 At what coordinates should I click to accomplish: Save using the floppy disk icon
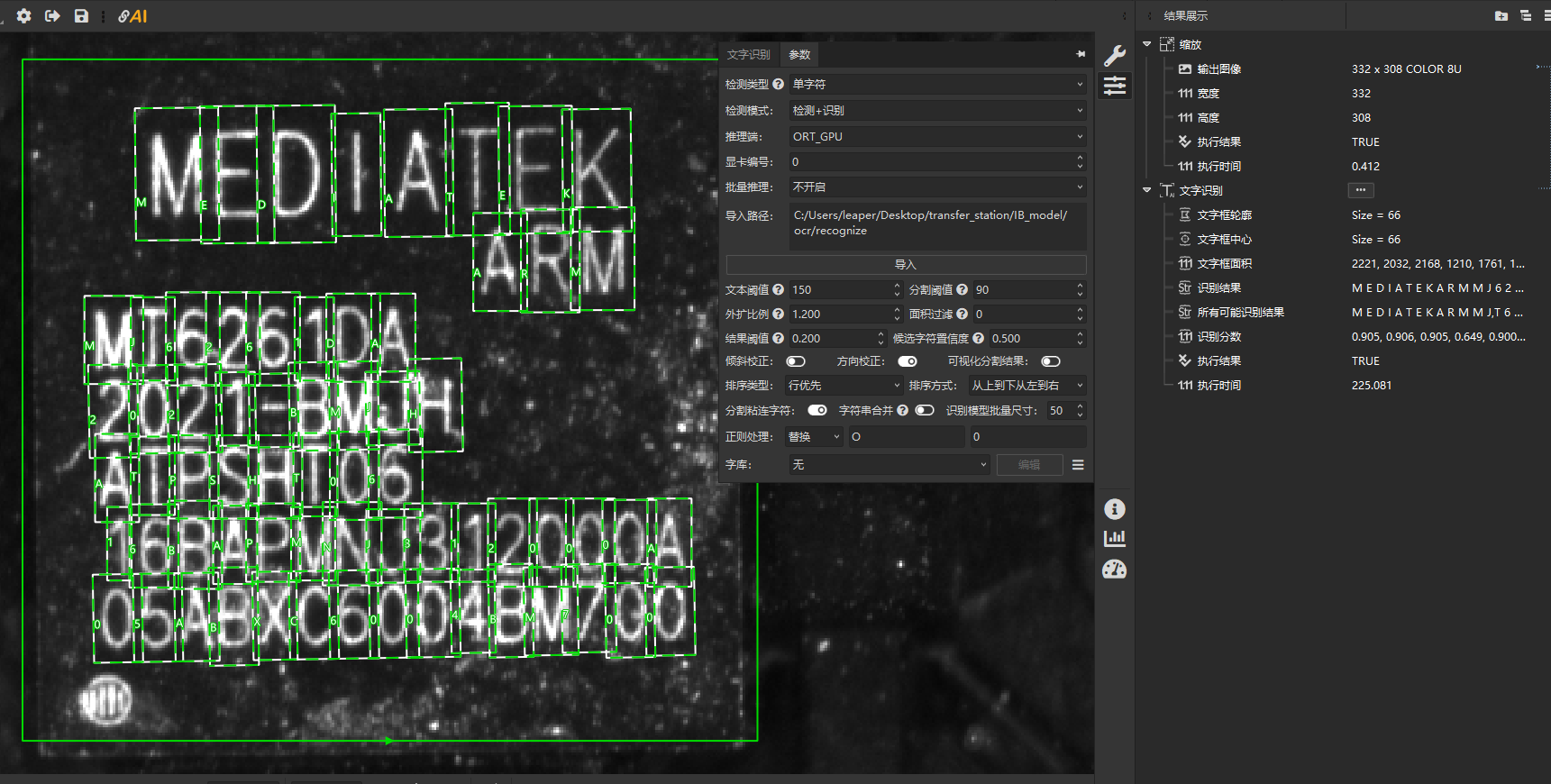point(81,16)
